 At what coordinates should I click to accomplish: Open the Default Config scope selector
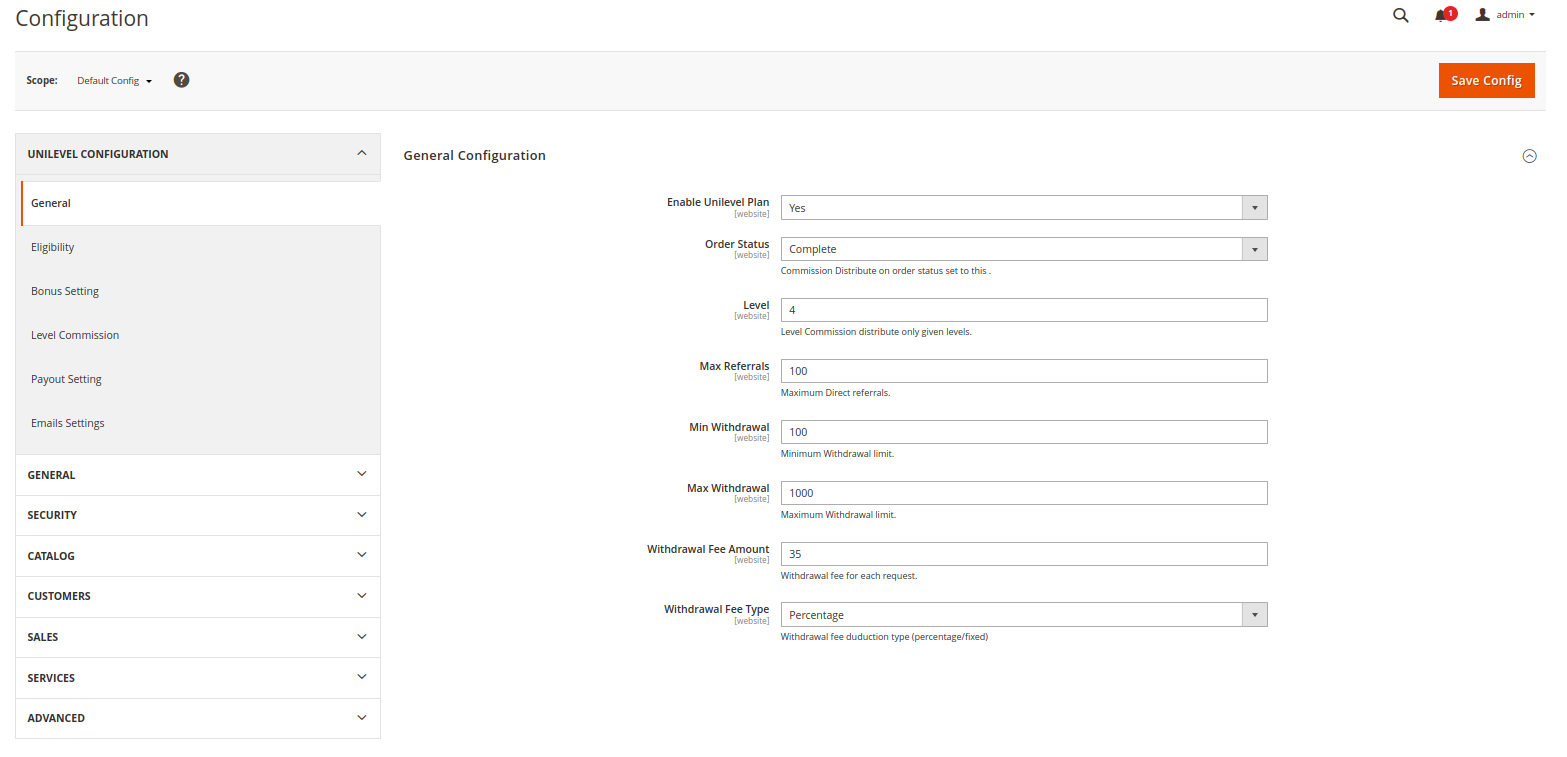coord(110,81)
